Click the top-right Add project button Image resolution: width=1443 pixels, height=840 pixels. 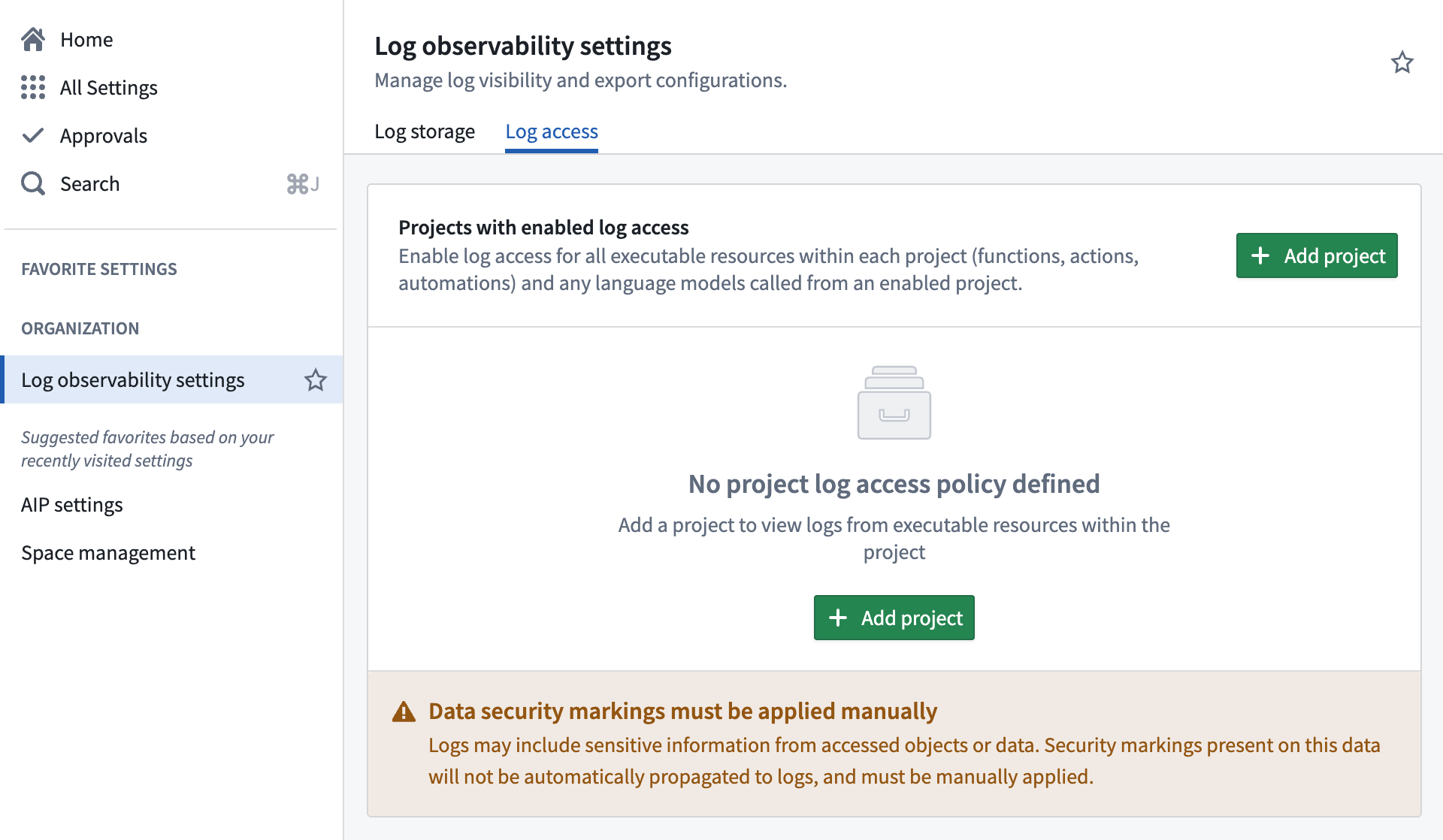pos(1317,255)
